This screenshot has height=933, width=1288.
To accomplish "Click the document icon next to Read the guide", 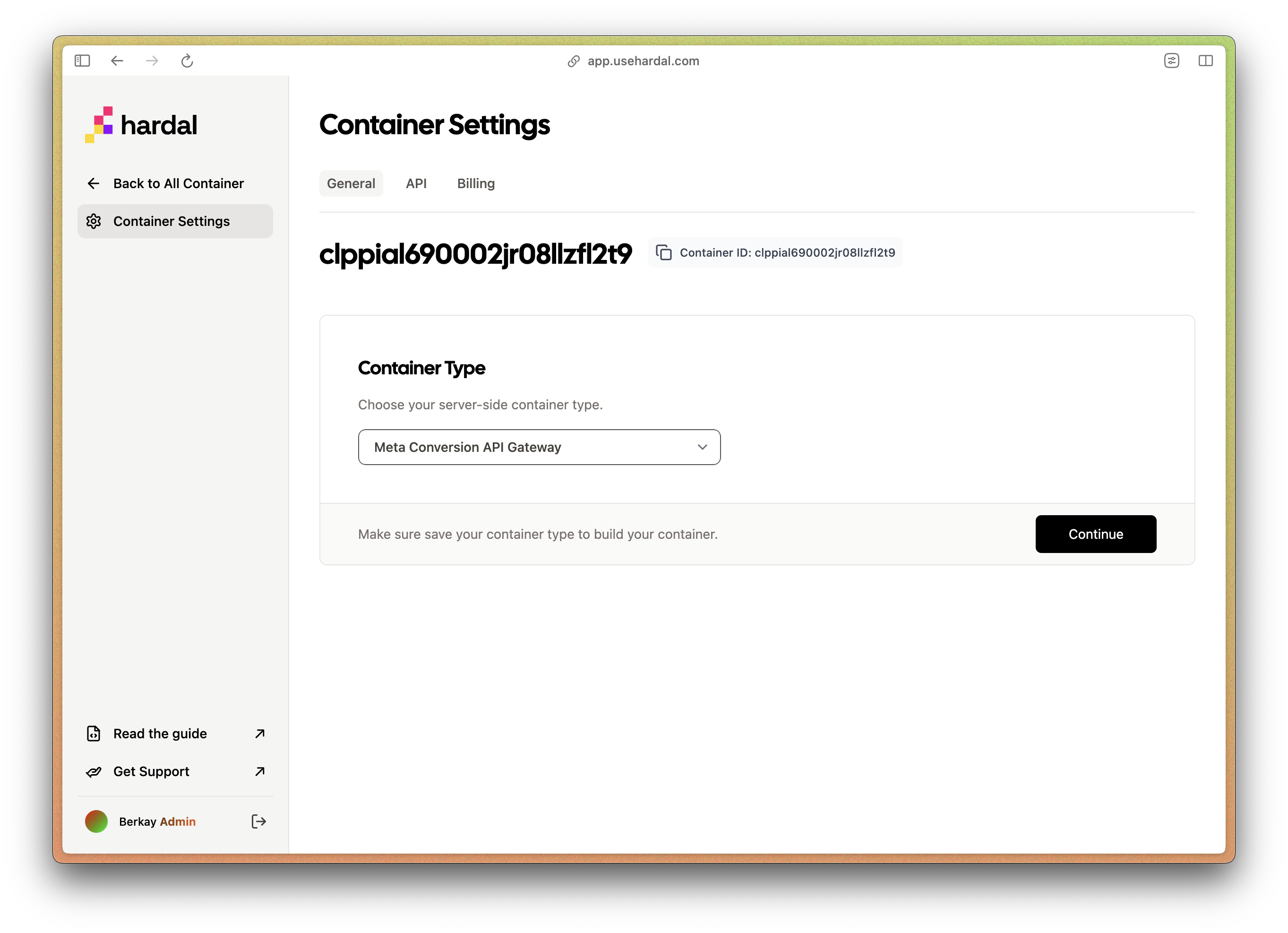I will [94, 734].
